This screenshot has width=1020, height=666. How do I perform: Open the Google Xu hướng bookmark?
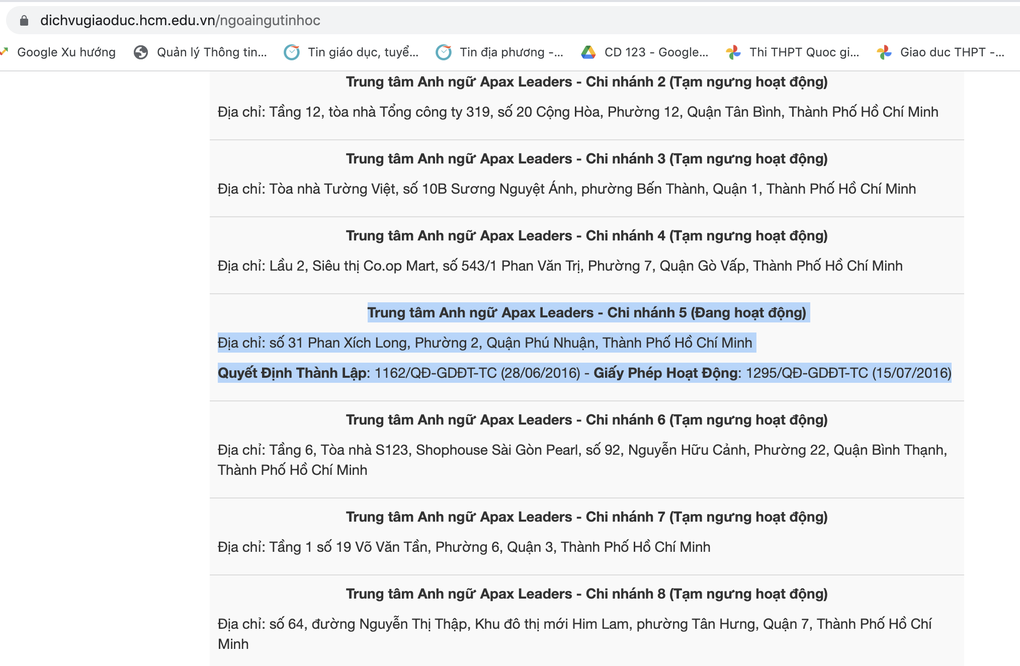coord(58,52)
